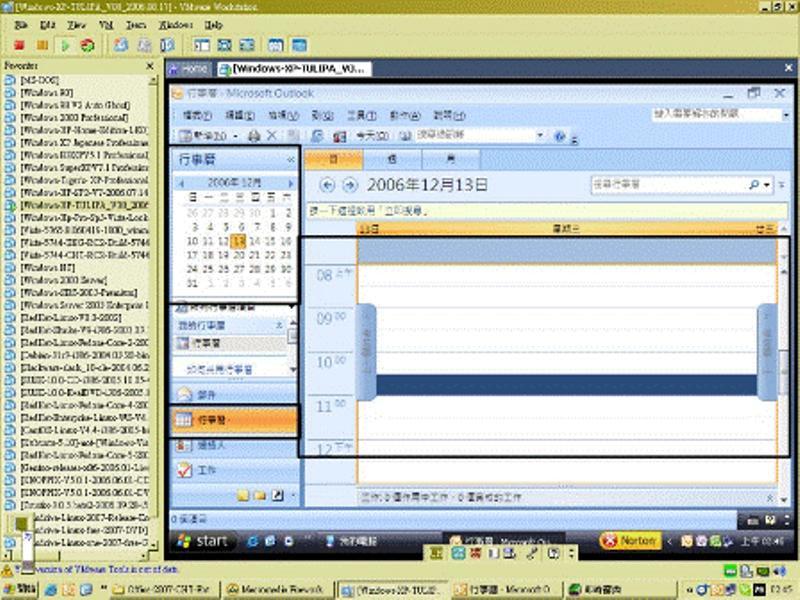Toggle the sidebar view icon in VMware toolbar

202,45
